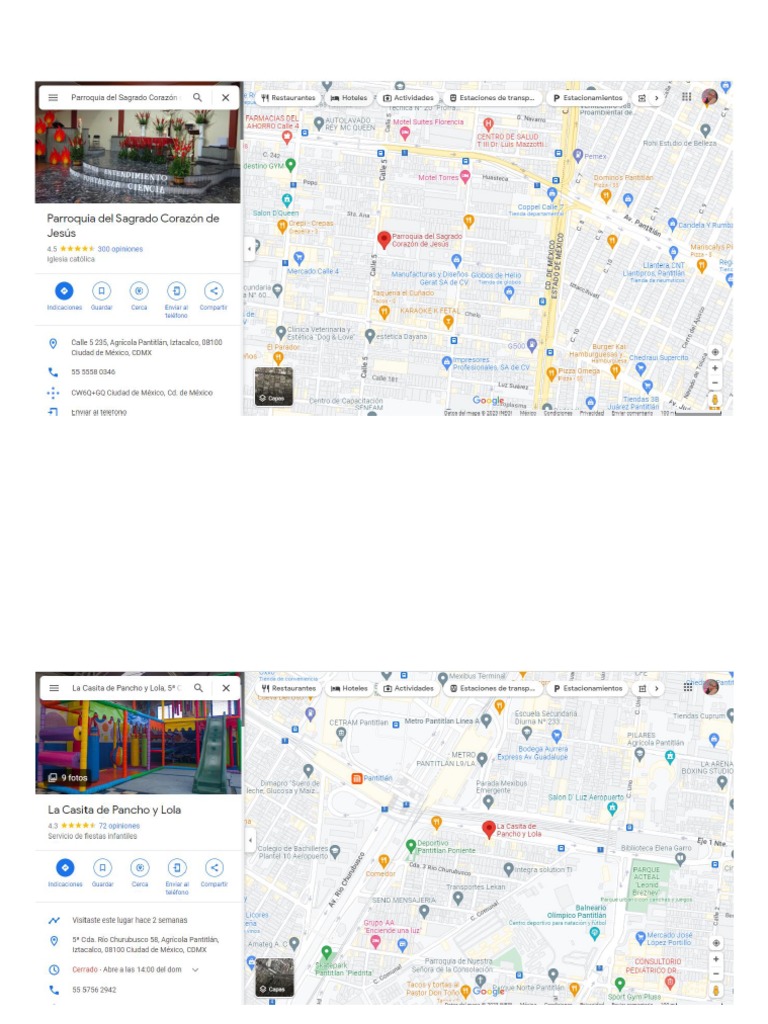The image size is (768, 1024).
Task: Show more category chips on Casita map
Action: click(x=656, y=688)
